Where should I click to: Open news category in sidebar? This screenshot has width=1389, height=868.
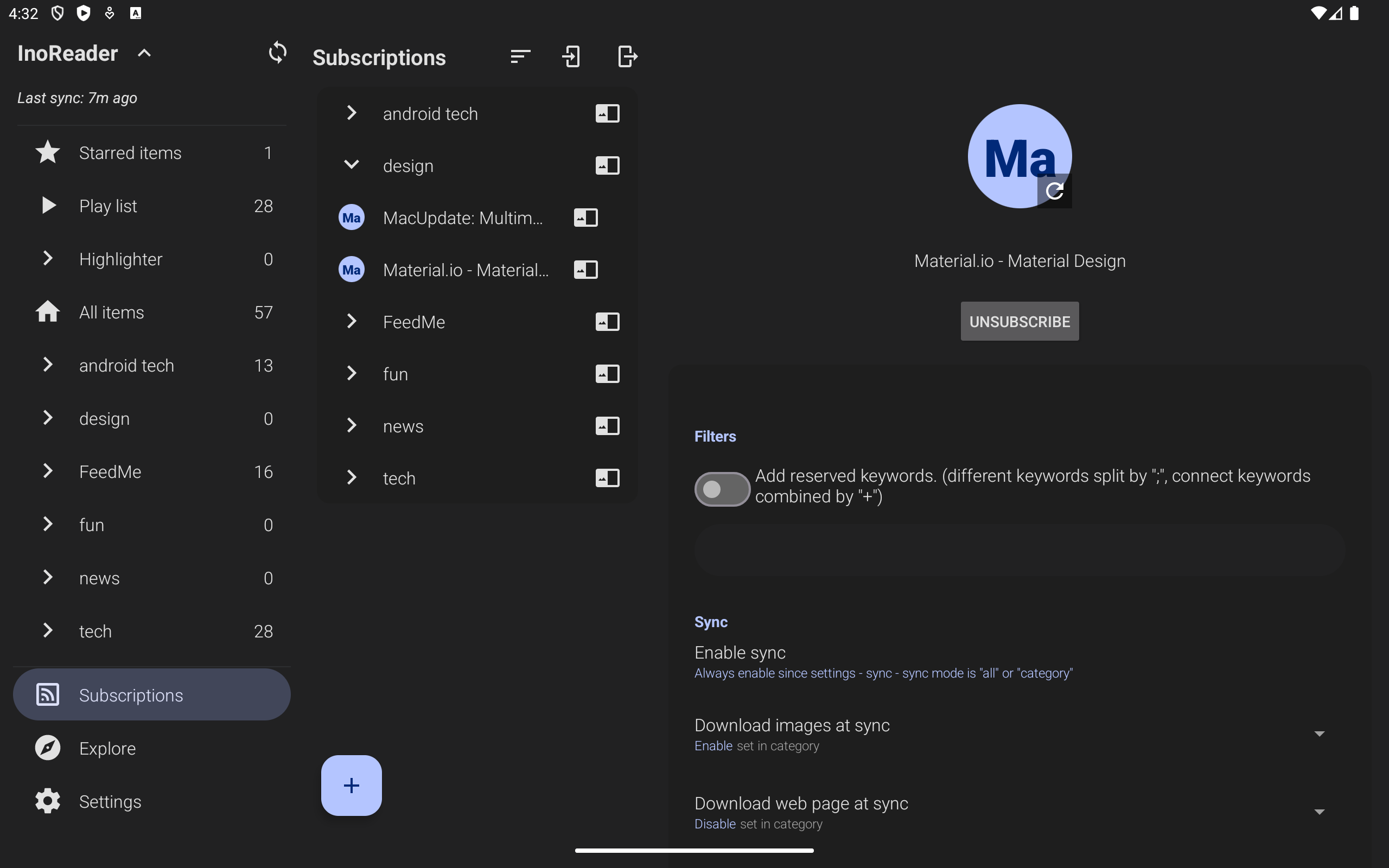[151, 578]
